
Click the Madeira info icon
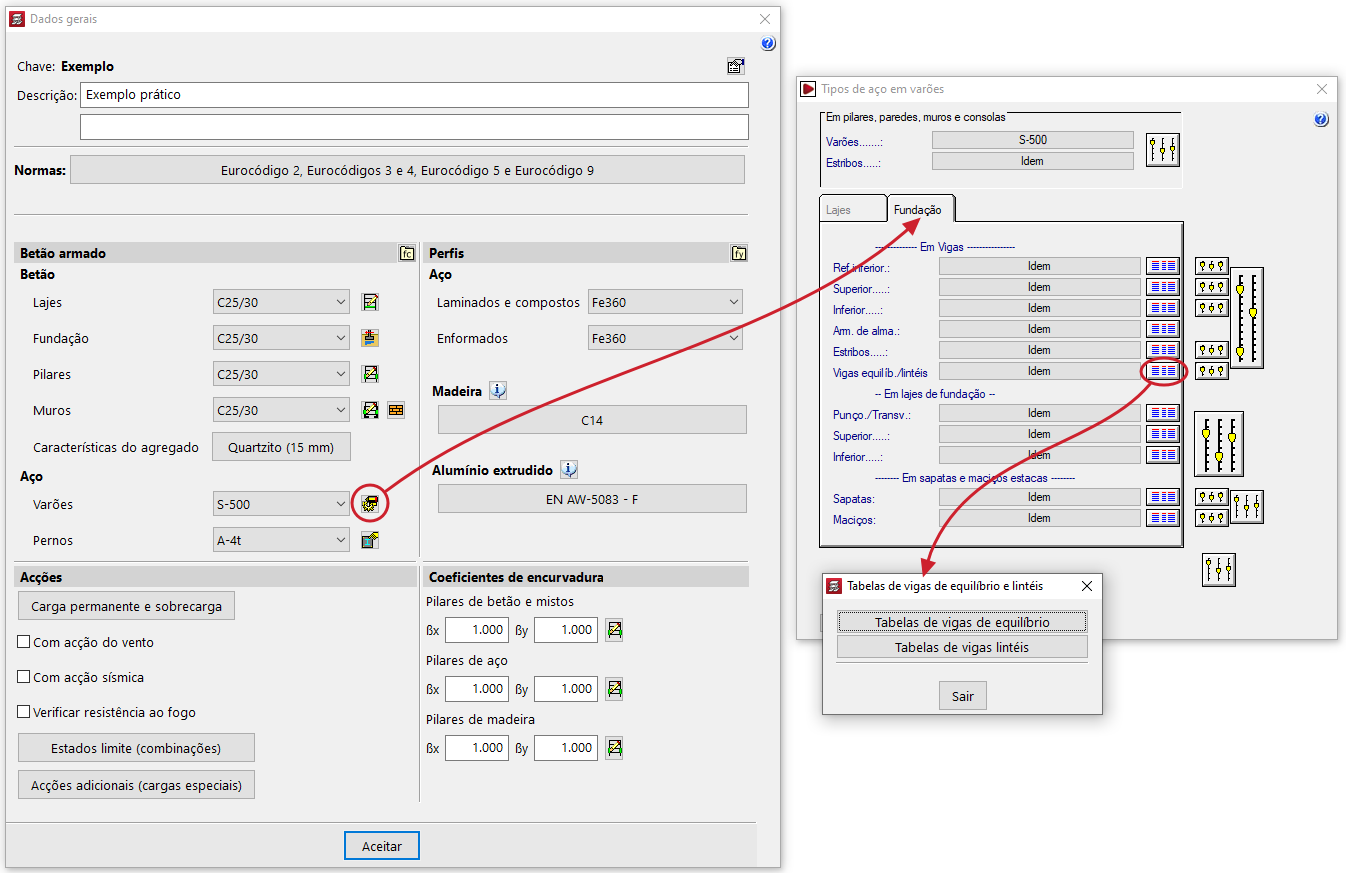tap(498, 391)
